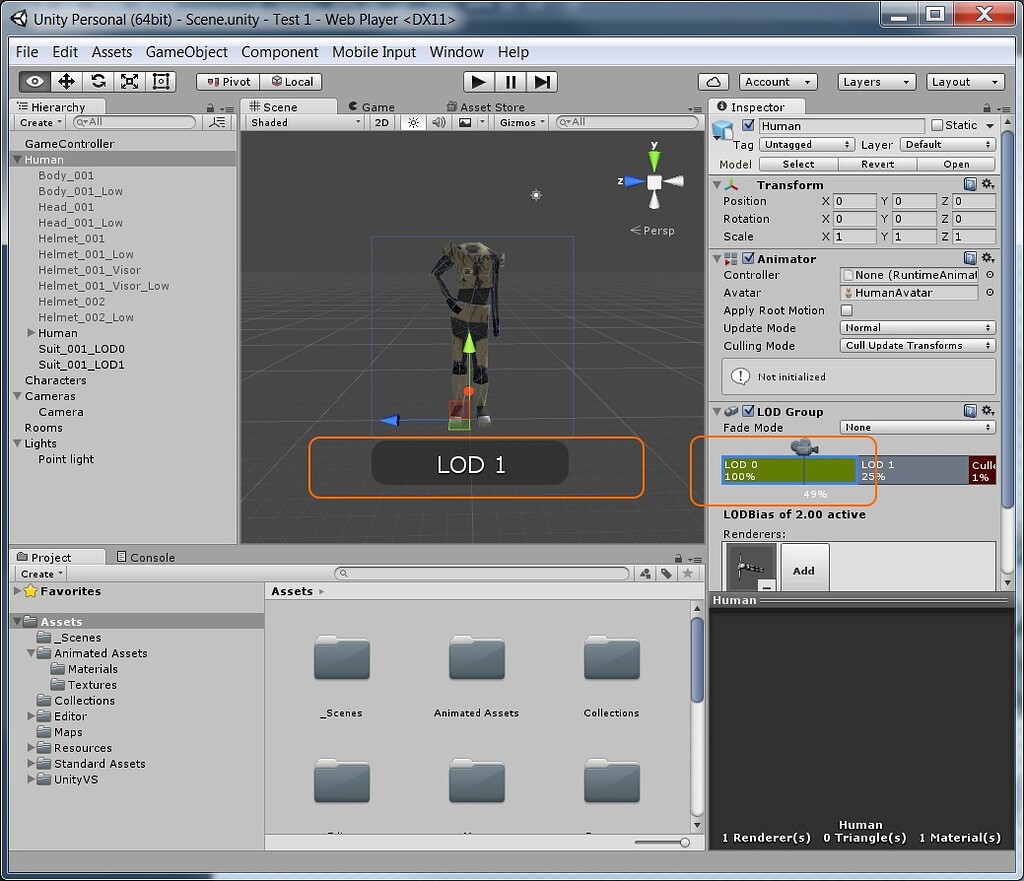Toggle scene audio speaker icon
This screenshot has width=1024, height=881.
pyautogui.click(x=437, y=122)
